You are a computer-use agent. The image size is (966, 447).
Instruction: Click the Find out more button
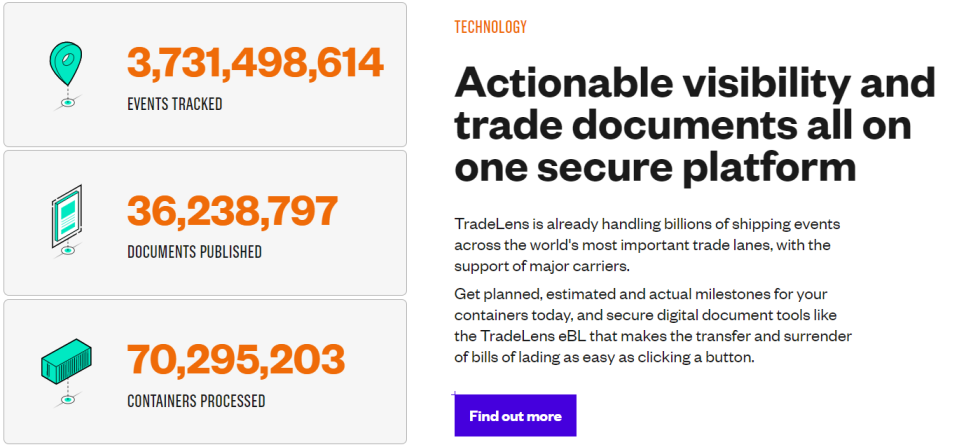point(515,416)
